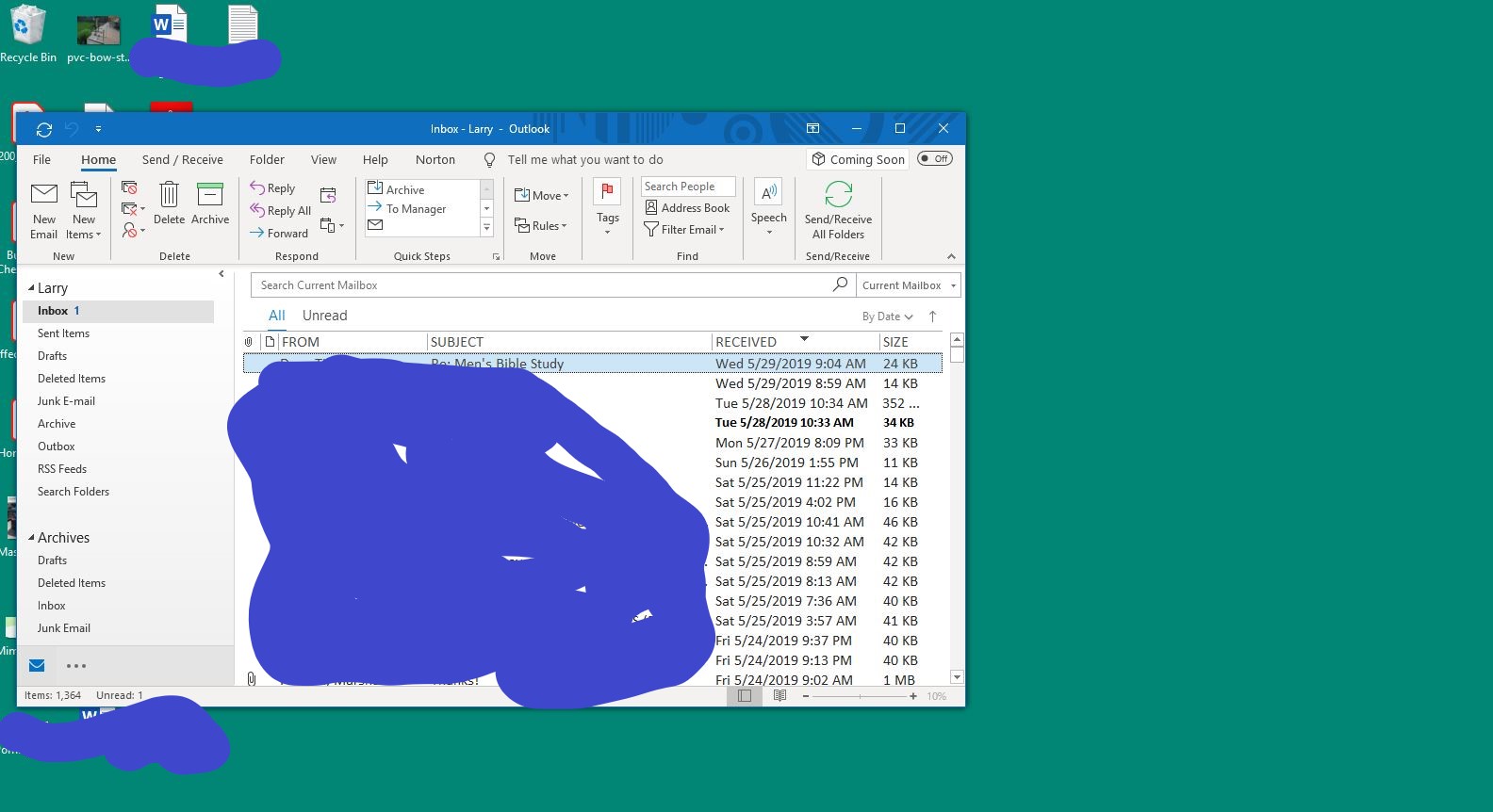Switch to Normal view in the status bar
Screen dimensions: 1493x812
click(x=744, y=696)
